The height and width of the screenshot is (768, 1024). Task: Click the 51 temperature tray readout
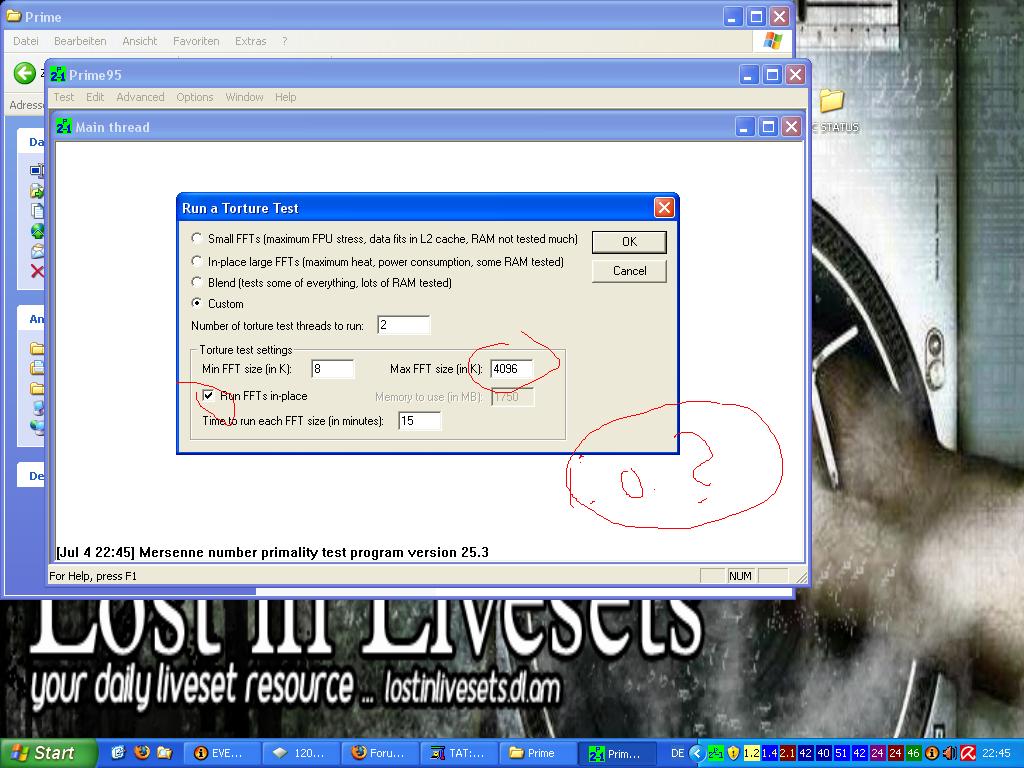(x=841, y=753)
